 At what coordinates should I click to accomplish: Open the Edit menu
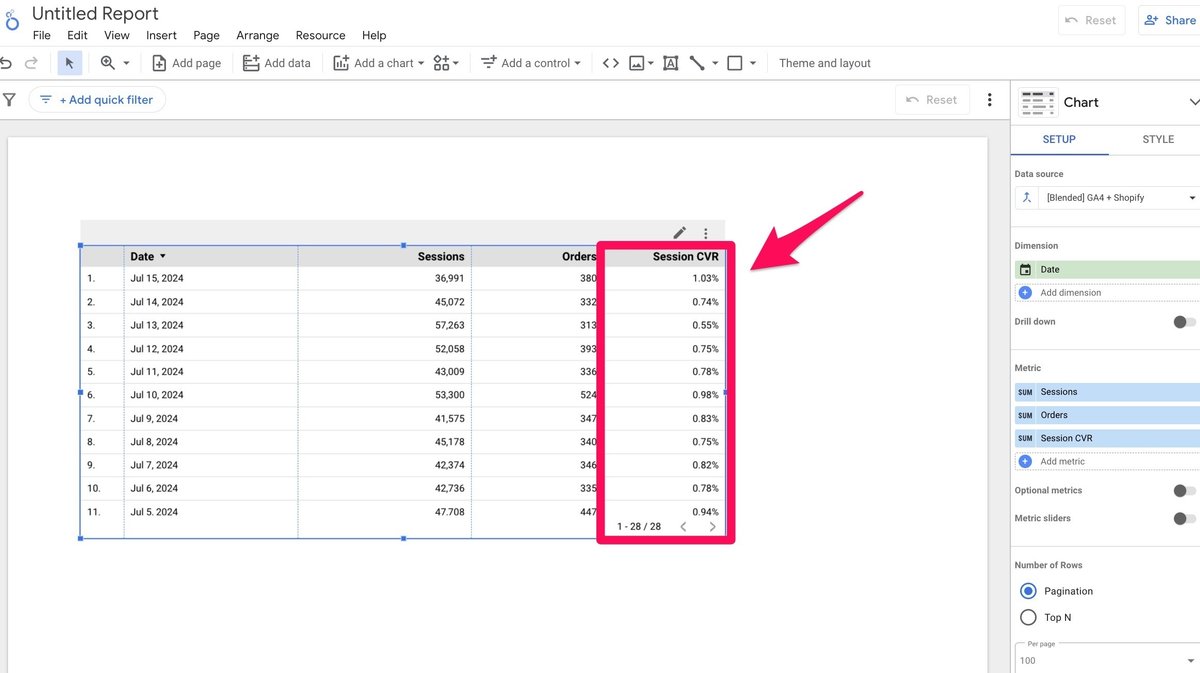coord(77,35)
